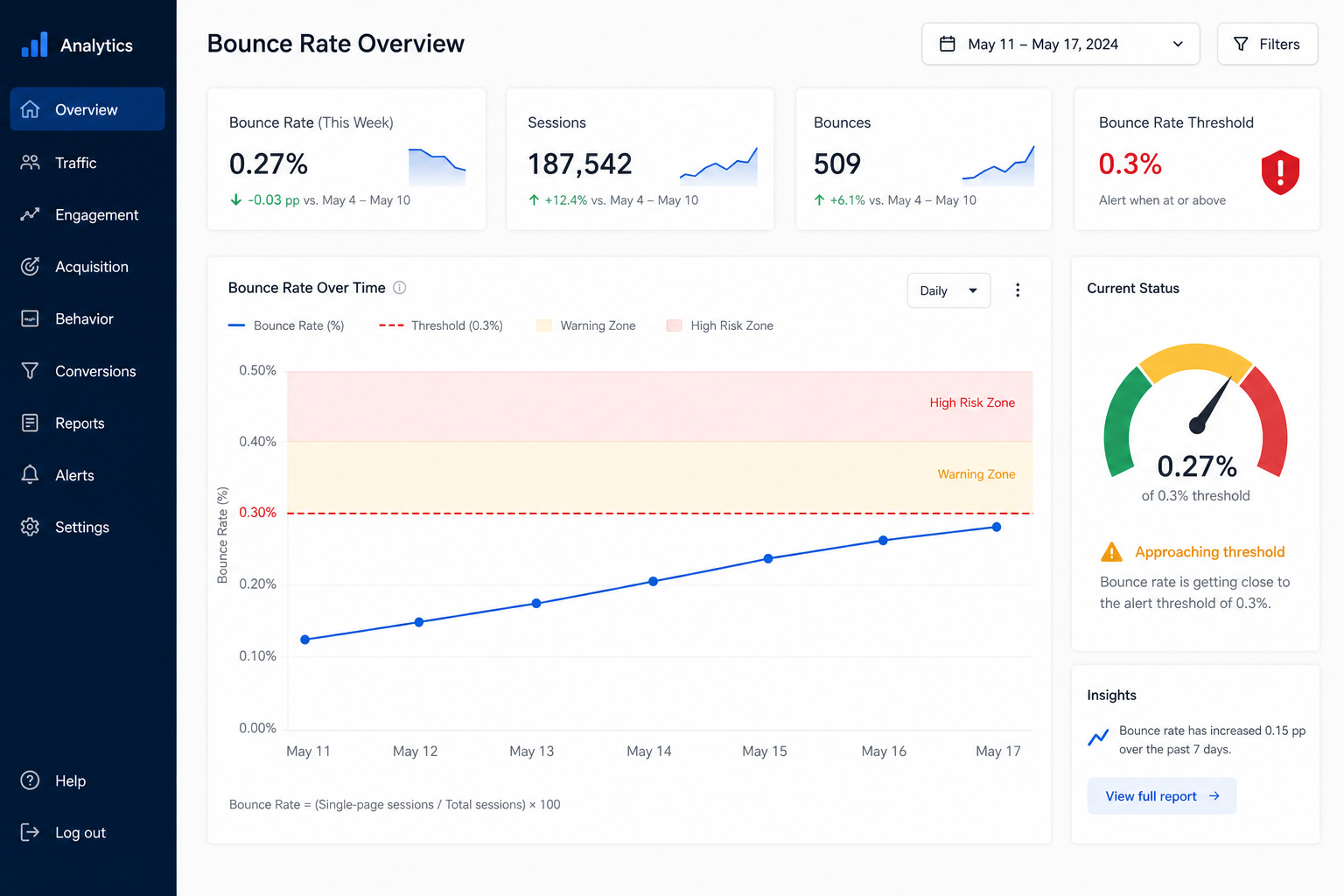Click the Current Status gauge needle
The width and height of the screenshot is (1344, 896).
tap(1211, 405)
